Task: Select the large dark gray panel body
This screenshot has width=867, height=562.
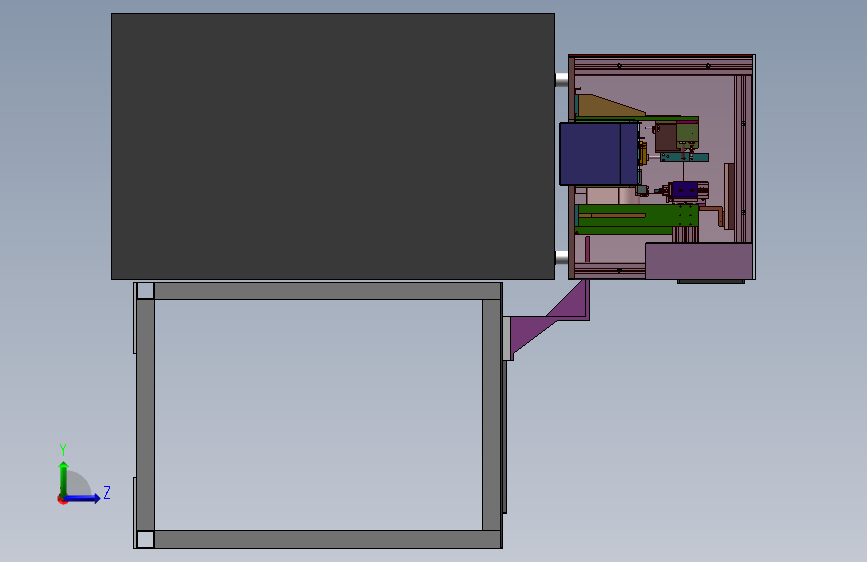Action: coord(333,147)
